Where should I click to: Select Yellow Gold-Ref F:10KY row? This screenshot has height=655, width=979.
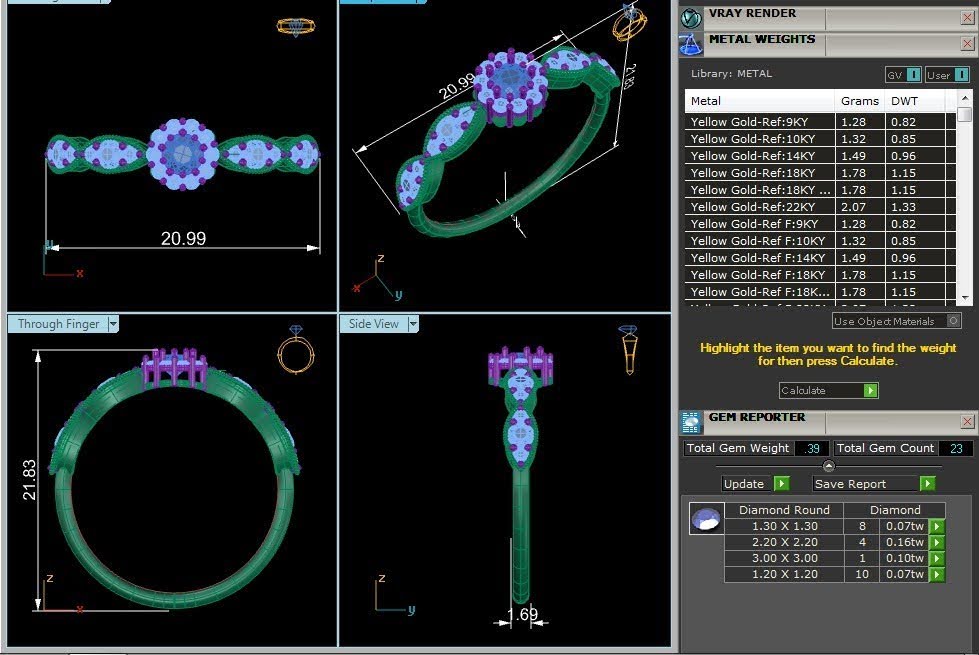pyautogui.click(x=820, y=240)
